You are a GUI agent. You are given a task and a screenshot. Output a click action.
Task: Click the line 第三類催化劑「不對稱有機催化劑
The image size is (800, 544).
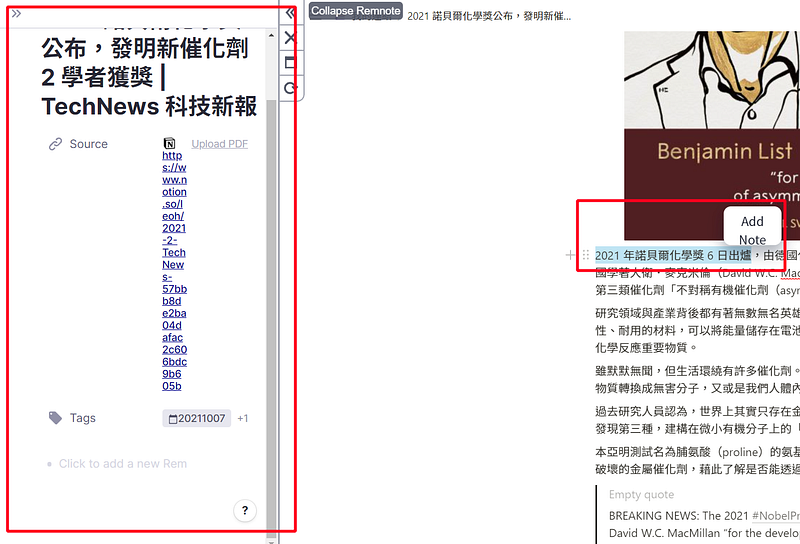tap(697, 290)
